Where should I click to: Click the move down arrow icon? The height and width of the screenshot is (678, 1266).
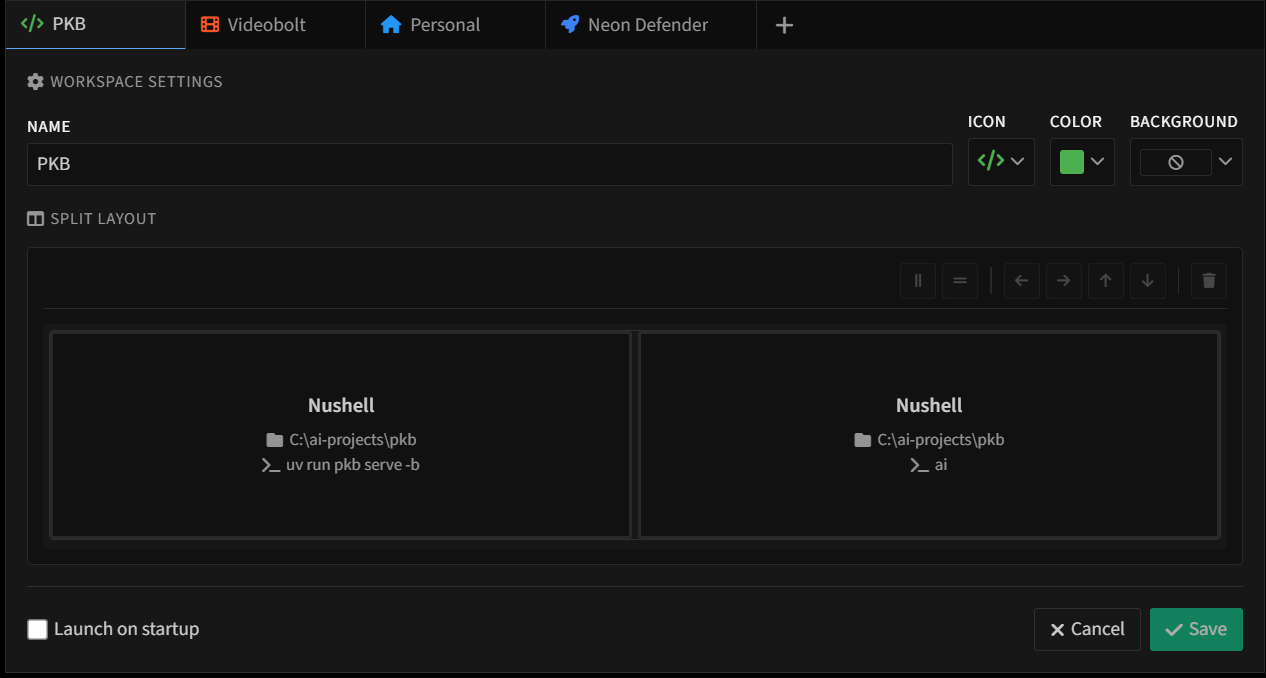point(1147,281)
